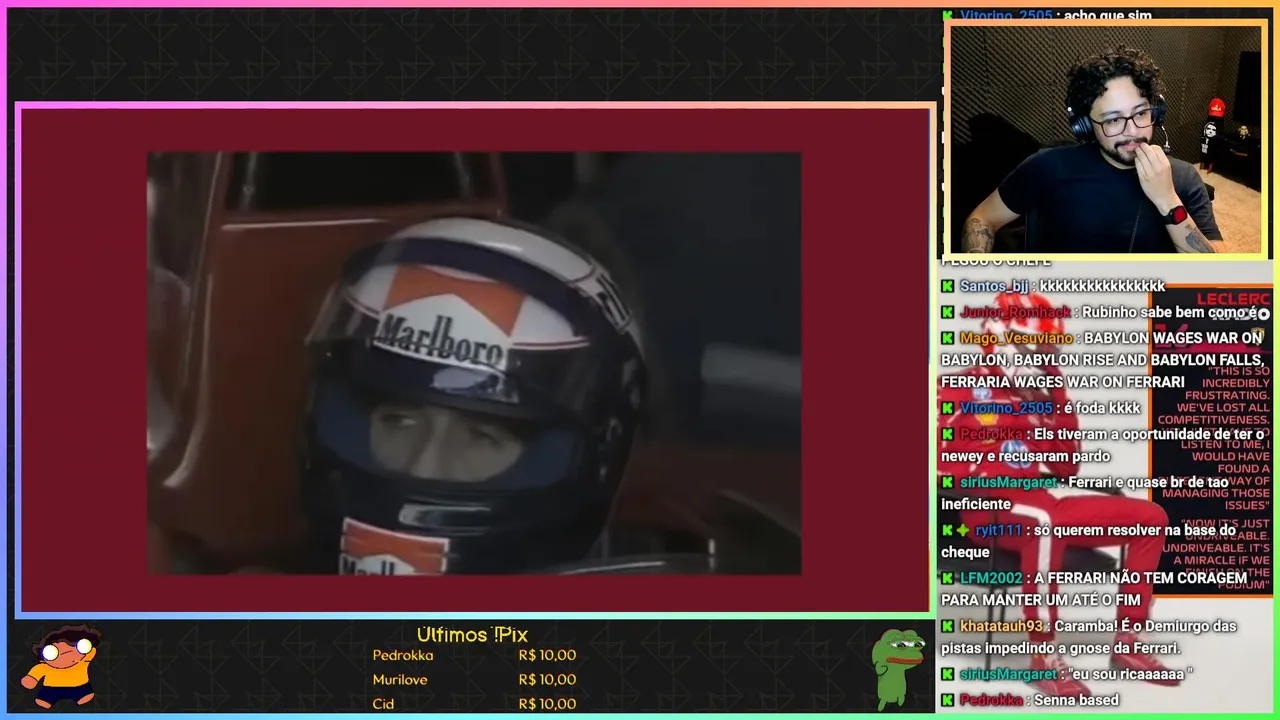Click the Kick badge beside "Senna based" message
This screenshot has height=720, width=1280.
947,700
